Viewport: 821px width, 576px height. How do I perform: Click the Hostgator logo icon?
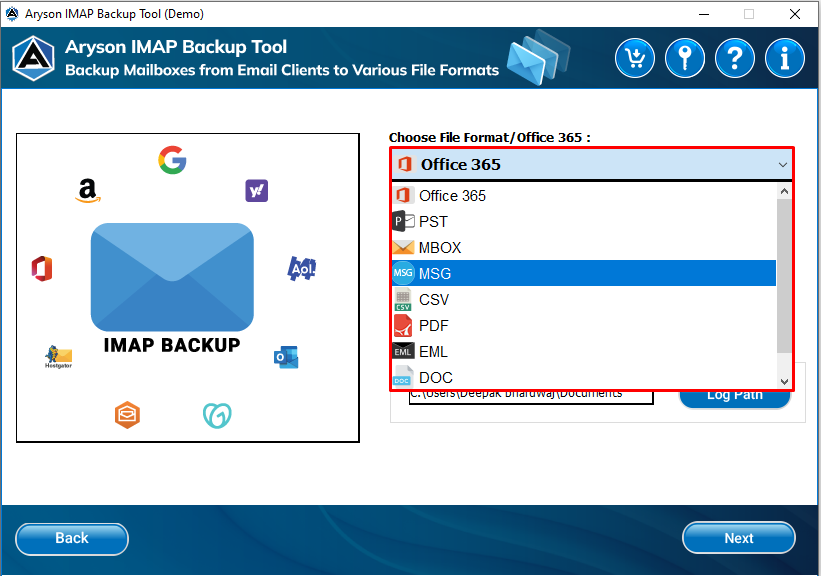click(x=58, y=357)
